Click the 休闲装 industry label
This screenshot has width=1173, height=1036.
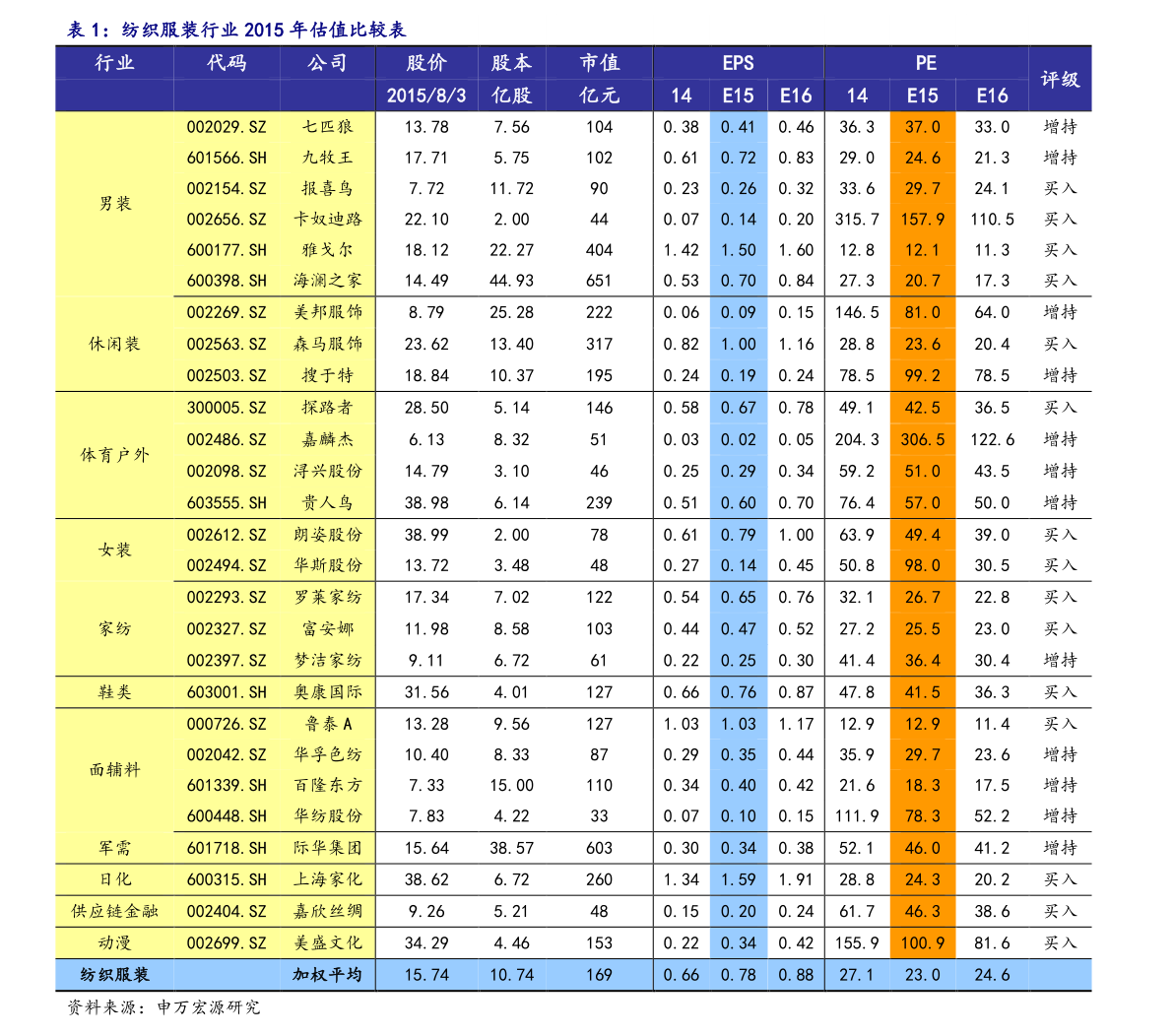click(x=115, y=344)
